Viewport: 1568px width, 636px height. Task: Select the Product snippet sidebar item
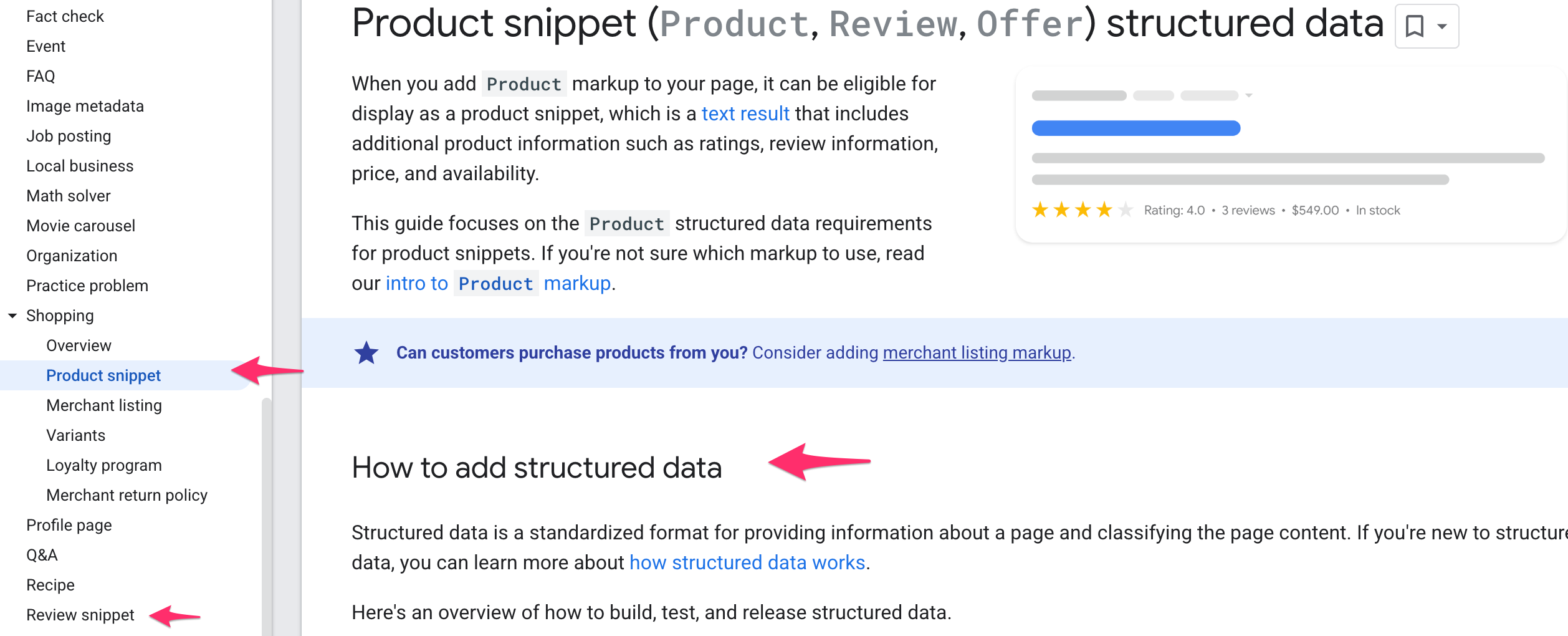point(103,375)
